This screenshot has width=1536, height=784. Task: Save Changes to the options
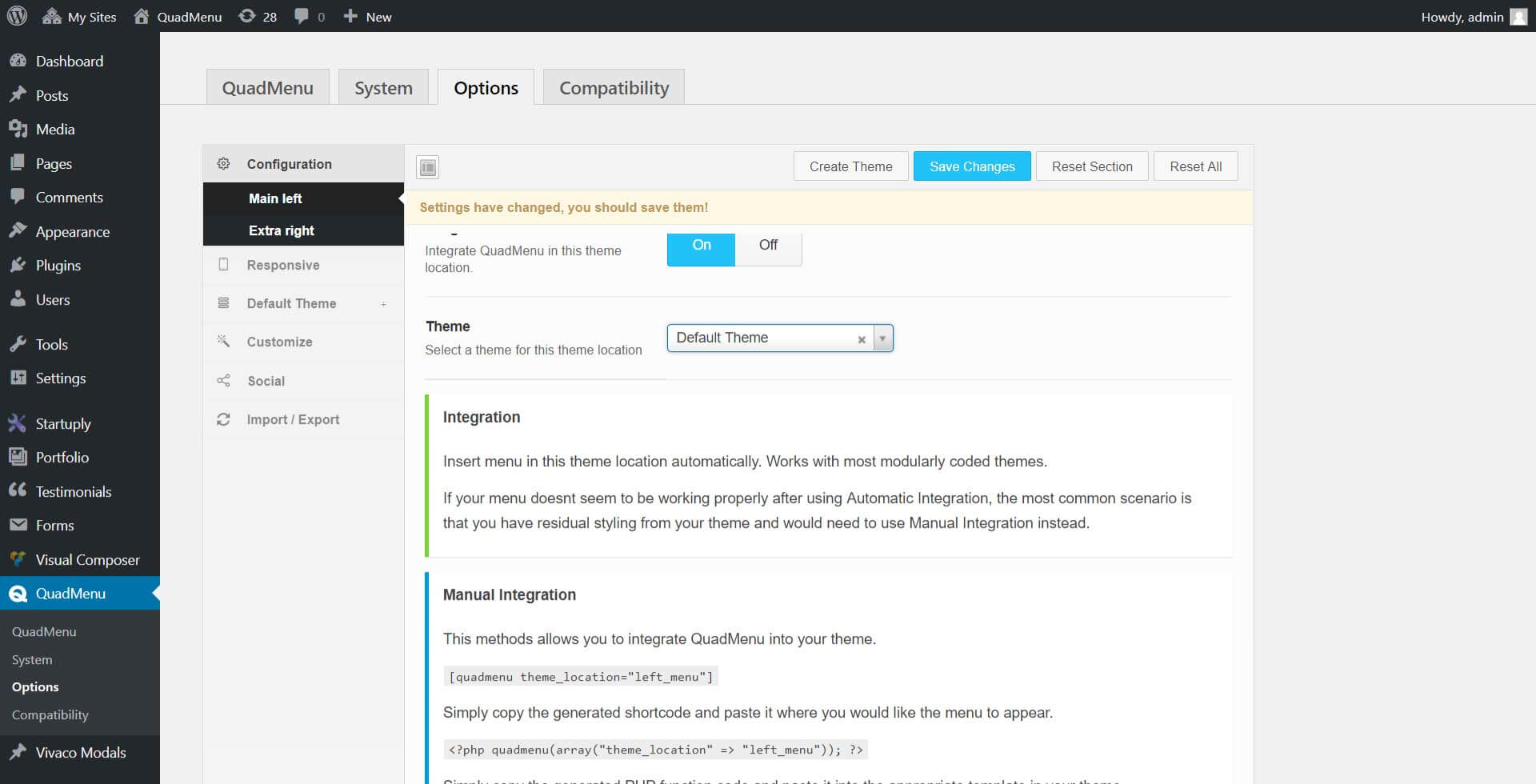coord(972,166)
